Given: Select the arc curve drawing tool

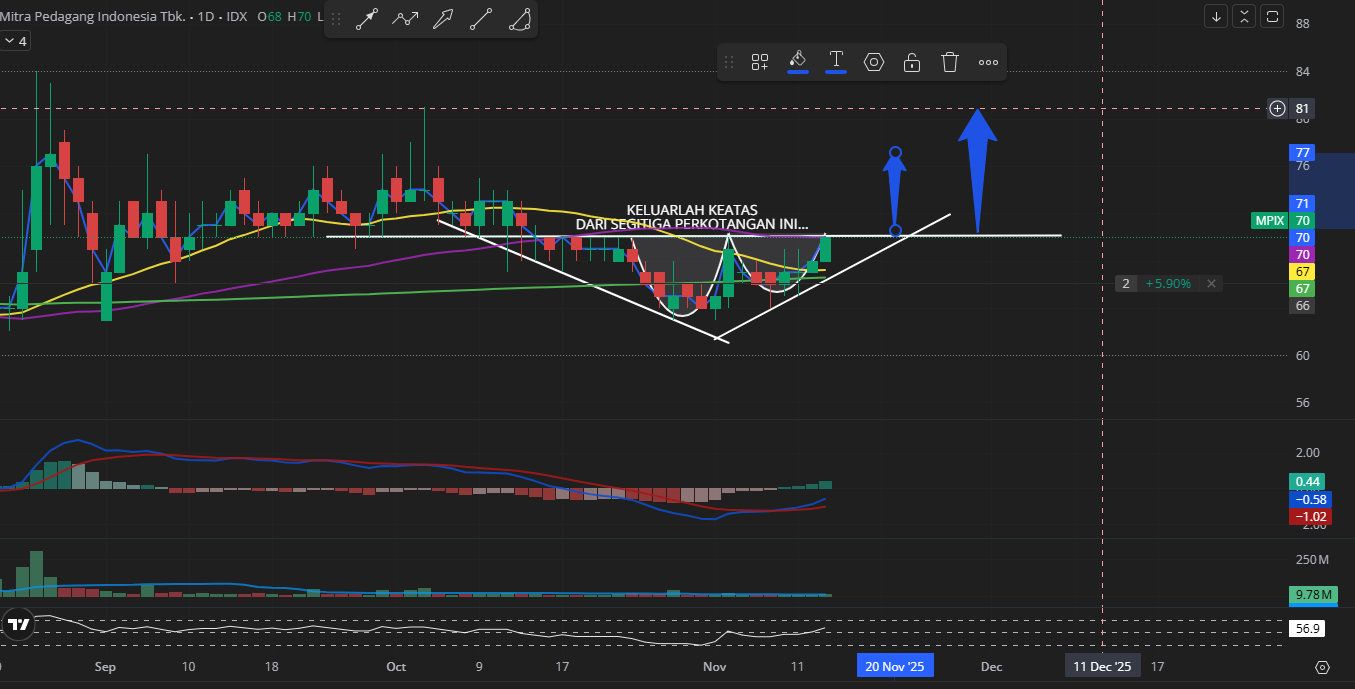Looking at the screenshot, I should pos(519,19).
